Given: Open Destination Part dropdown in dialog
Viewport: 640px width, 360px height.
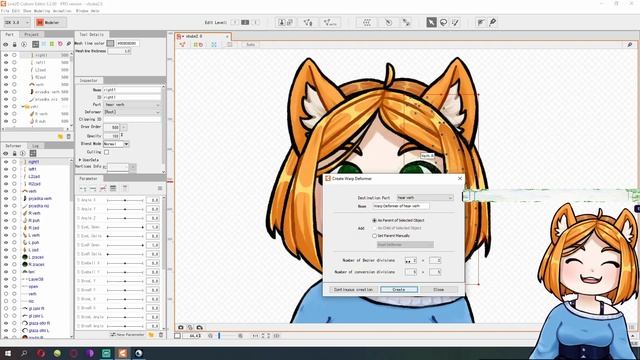Looking at the screenshot, I should (x=425, y=198).
